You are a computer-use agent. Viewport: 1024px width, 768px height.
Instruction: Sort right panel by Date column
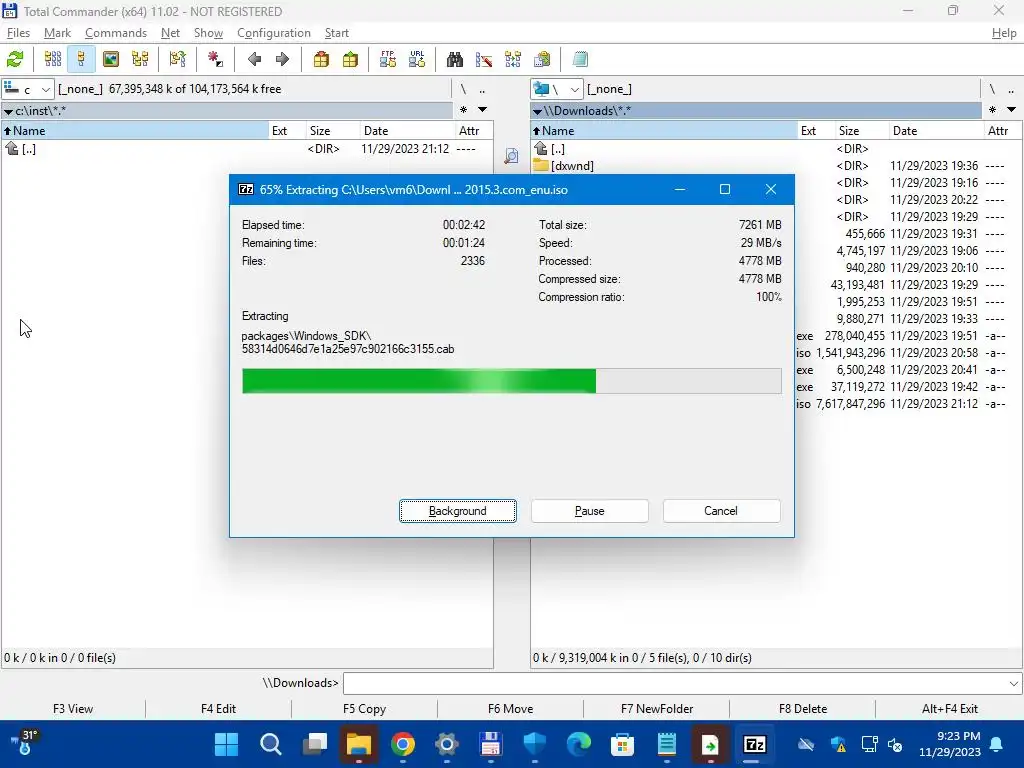(936, 131)
